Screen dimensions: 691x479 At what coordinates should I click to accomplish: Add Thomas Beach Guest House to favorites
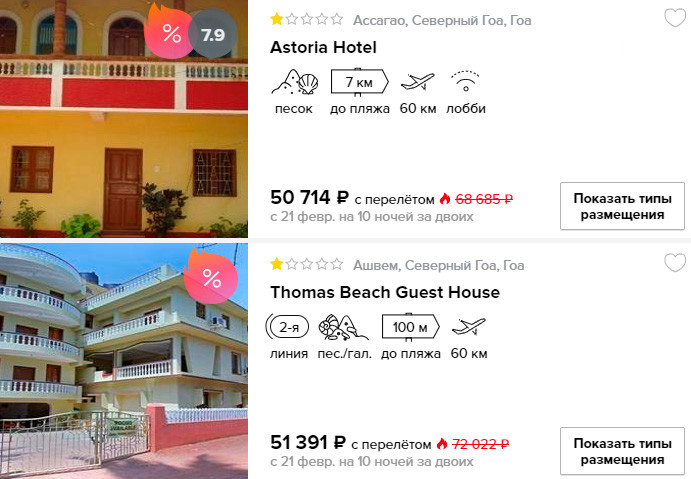(x=675, y=263)
